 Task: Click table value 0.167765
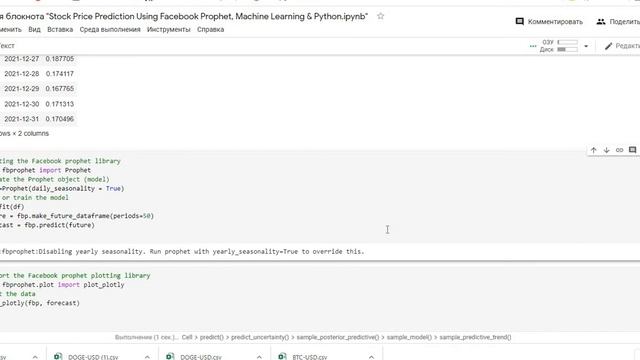pos(60,89)
